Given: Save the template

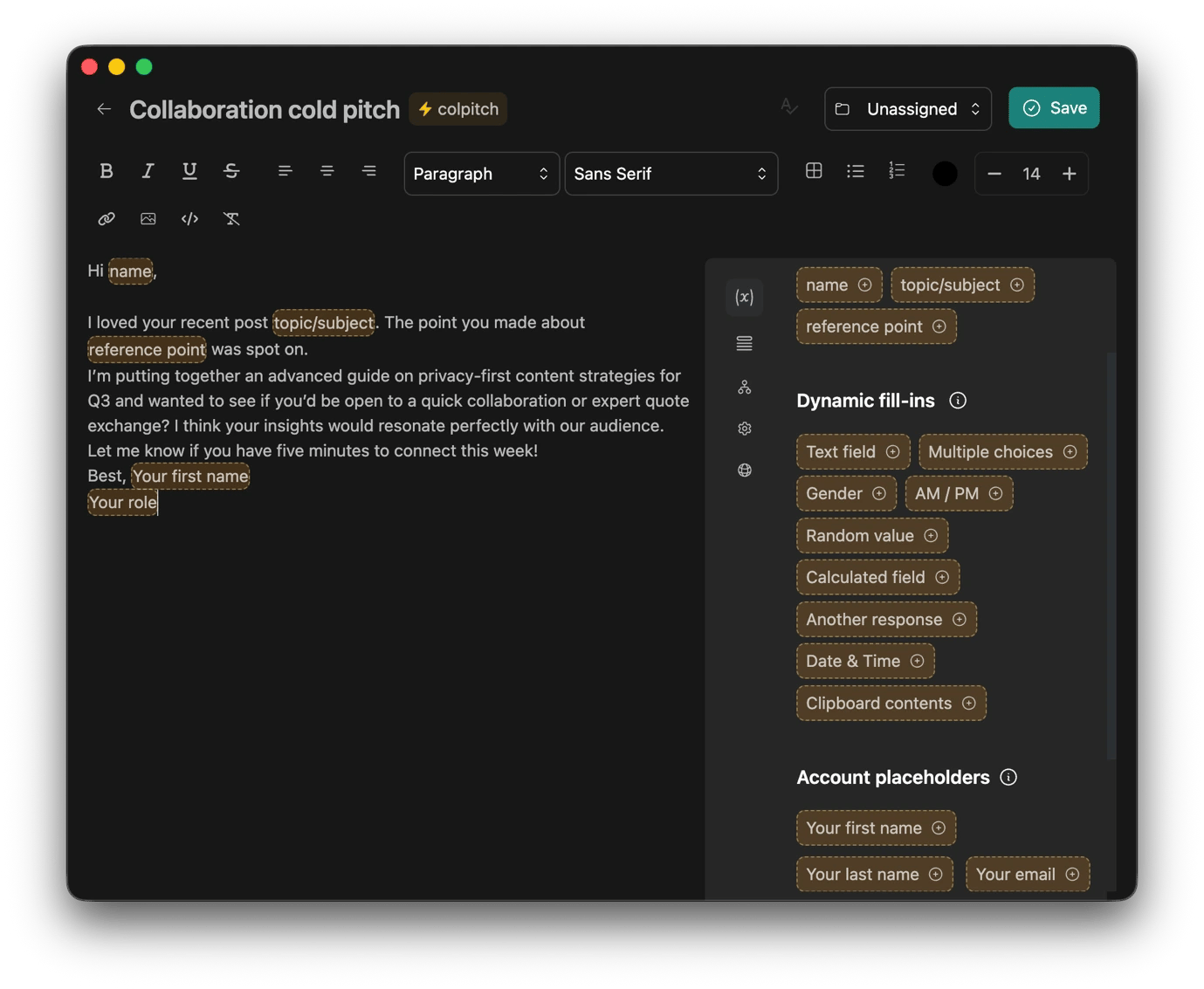Looking at the screenshot, I should [x=1054, y=108].
